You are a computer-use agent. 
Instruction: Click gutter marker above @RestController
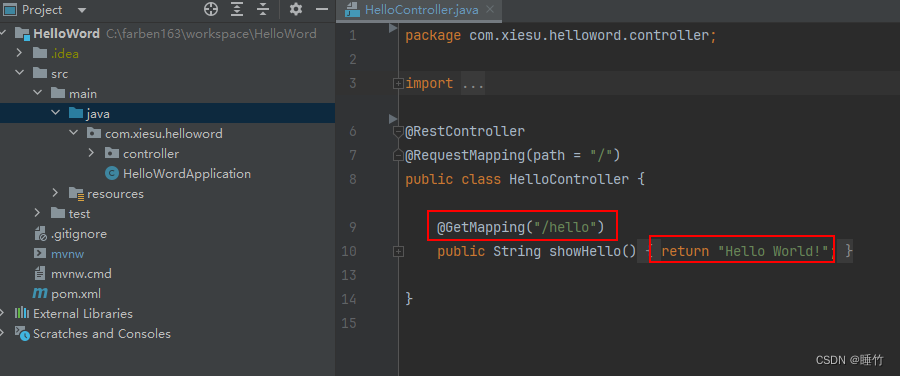[x=393, y=119]
